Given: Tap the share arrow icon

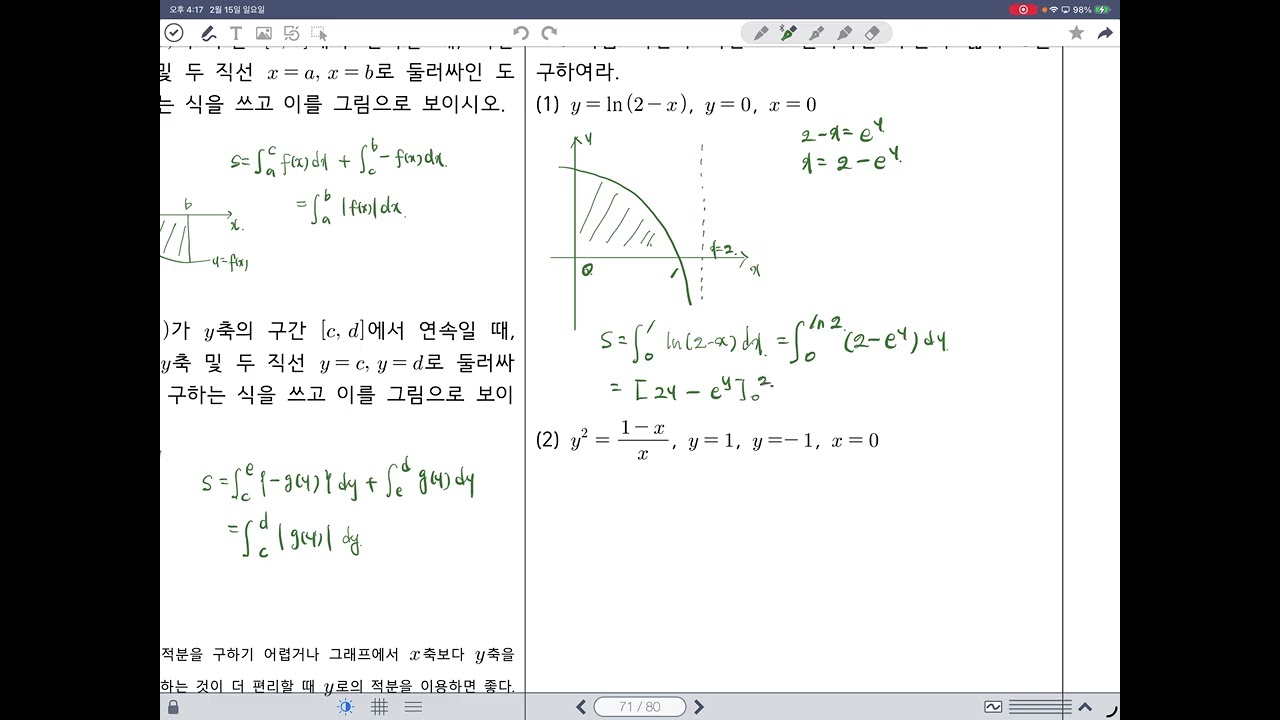Looking at the screenshot, I should (1105, 33).
